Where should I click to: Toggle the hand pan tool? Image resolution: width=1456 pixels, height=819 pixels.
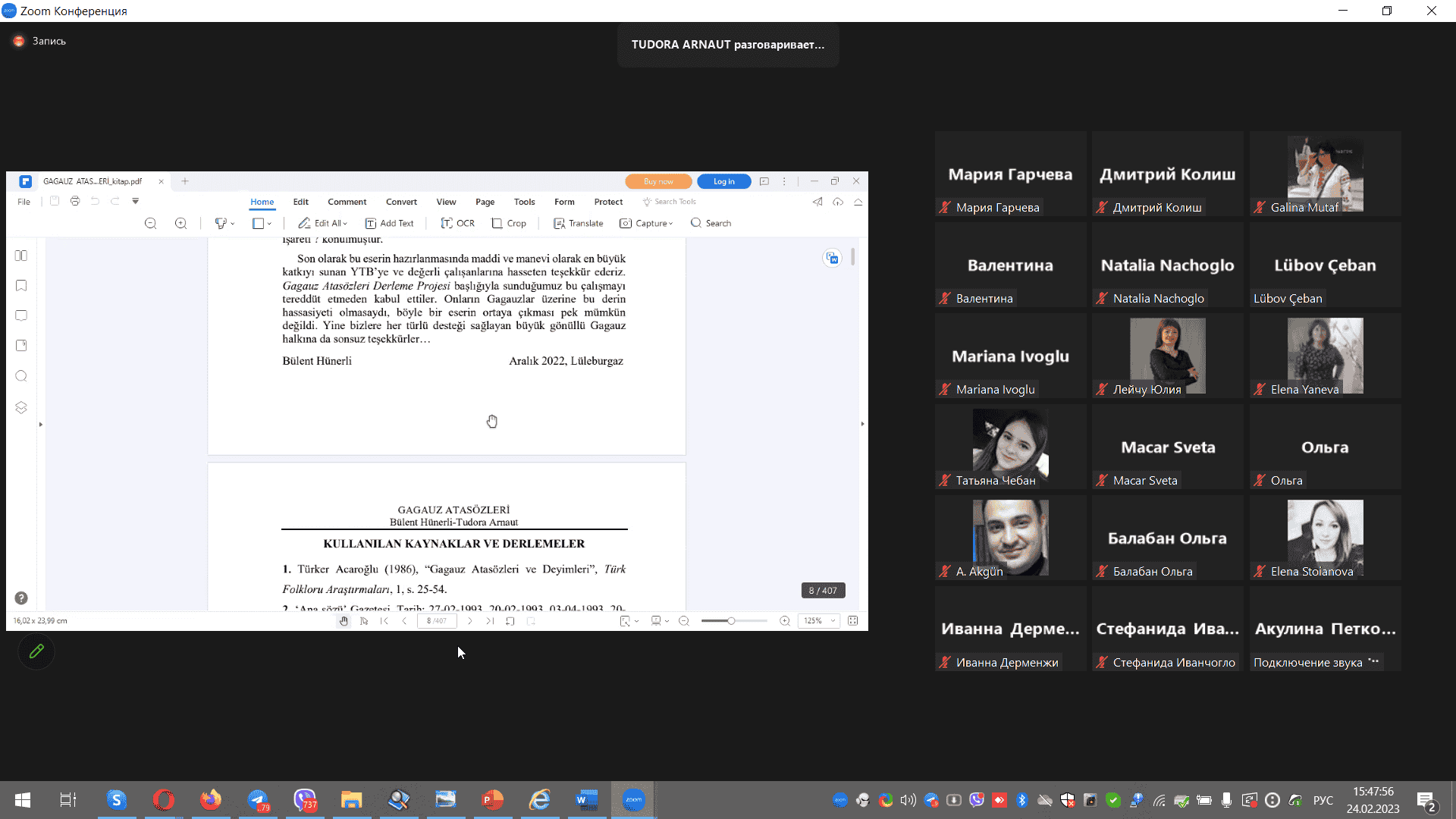[344, 621]
